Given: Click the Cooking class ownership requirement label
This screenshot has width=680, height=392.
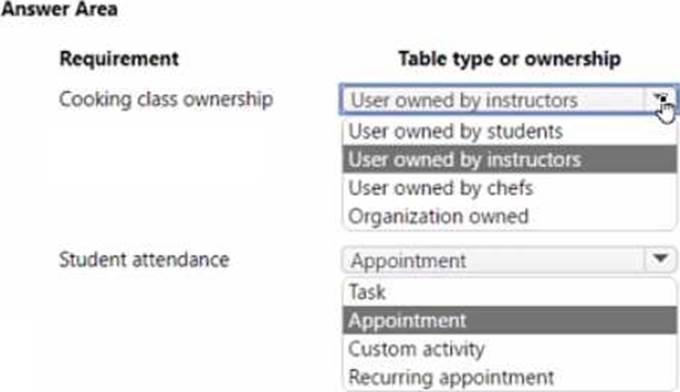Looking at the screenshot, I should tap(166, 100).
